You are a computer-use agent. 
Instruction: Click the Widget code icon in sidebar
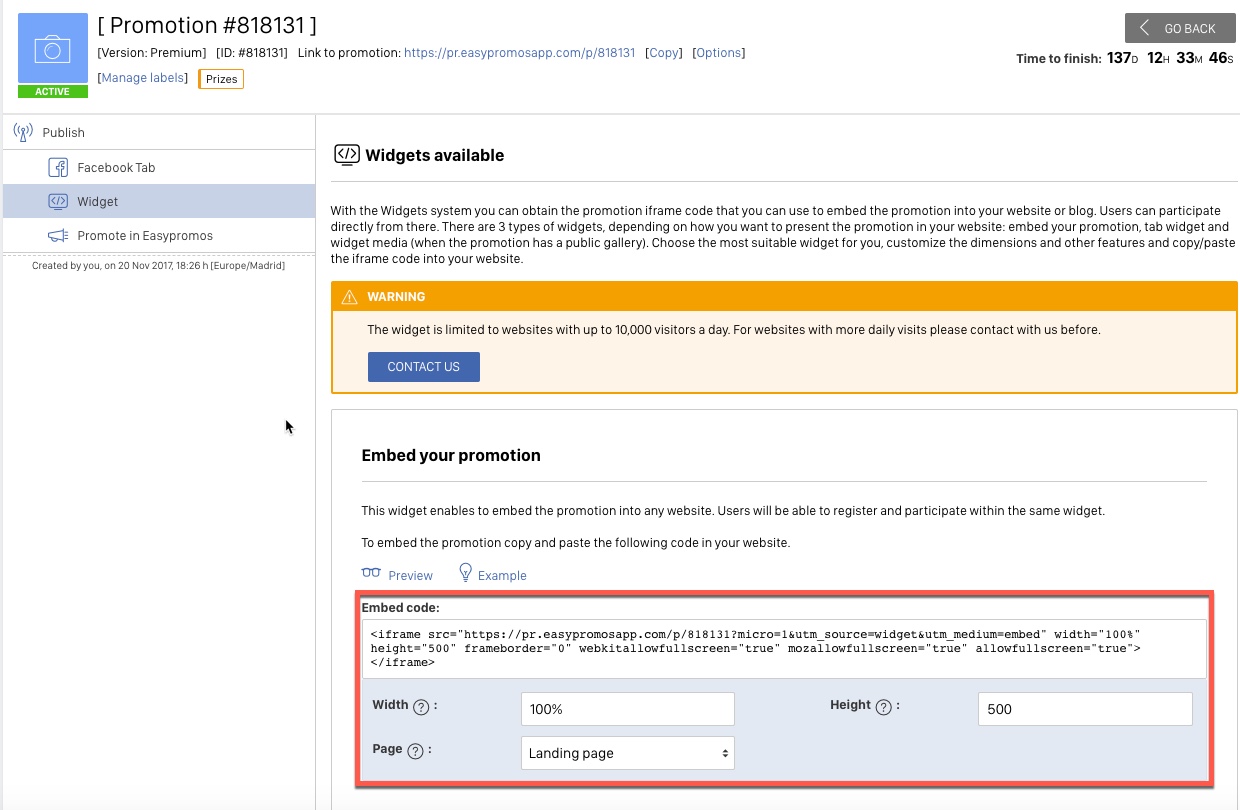58,201
